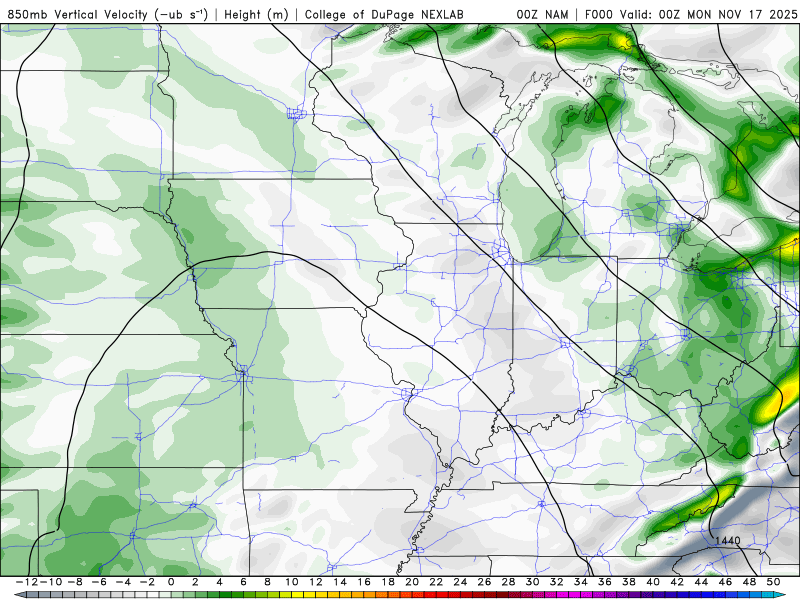800x600 pixels.
Task: Click the '00Z NAM' model run label
Action: pyautogui.click(x=542, y=15)
